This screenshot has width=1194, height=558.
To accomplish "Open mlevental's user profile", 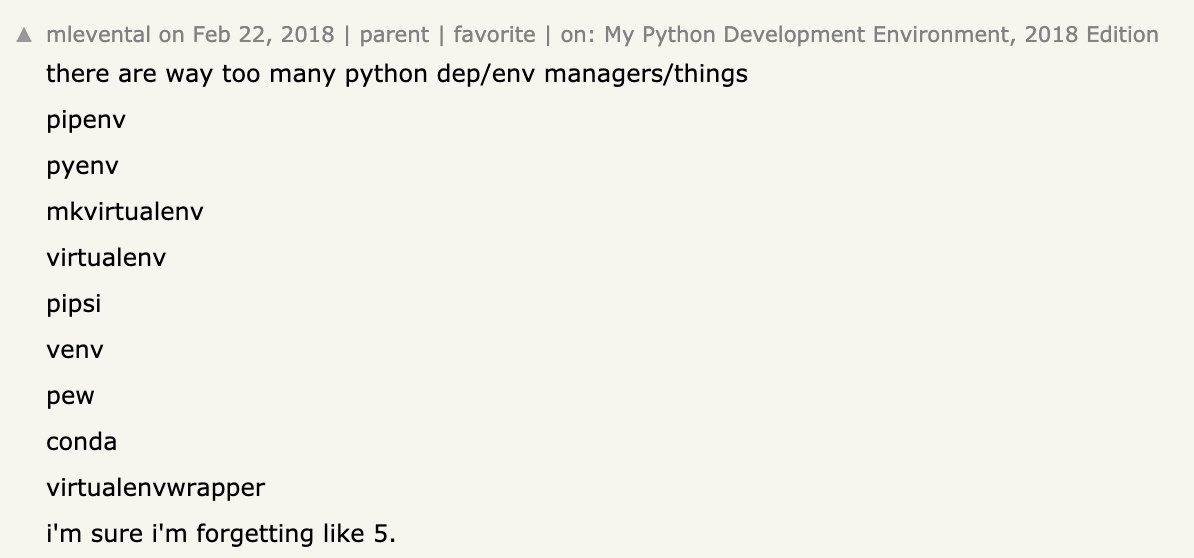I will 99,35.
